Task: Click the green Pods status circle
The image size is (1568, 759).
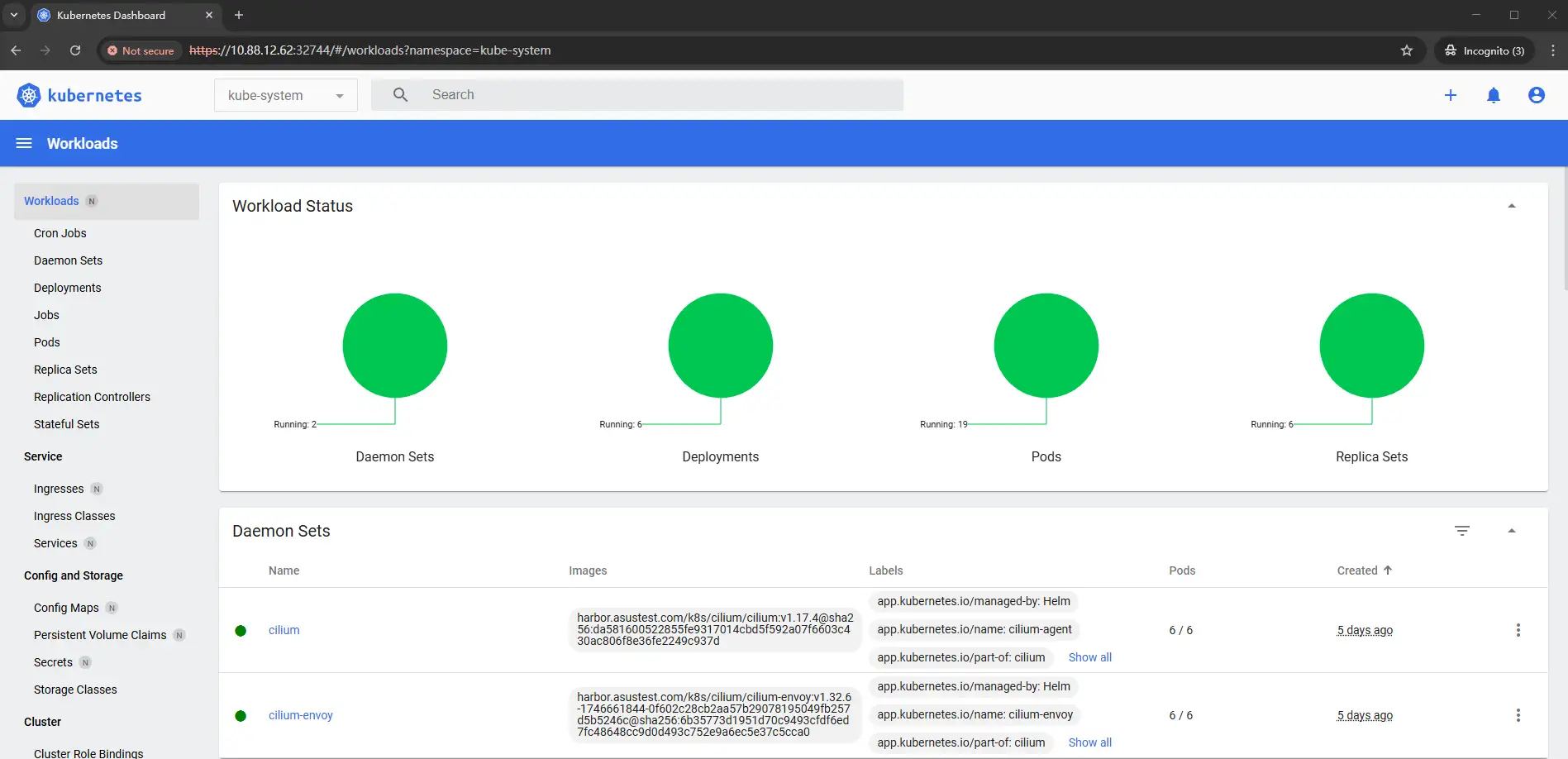Action: [1046, 346]
